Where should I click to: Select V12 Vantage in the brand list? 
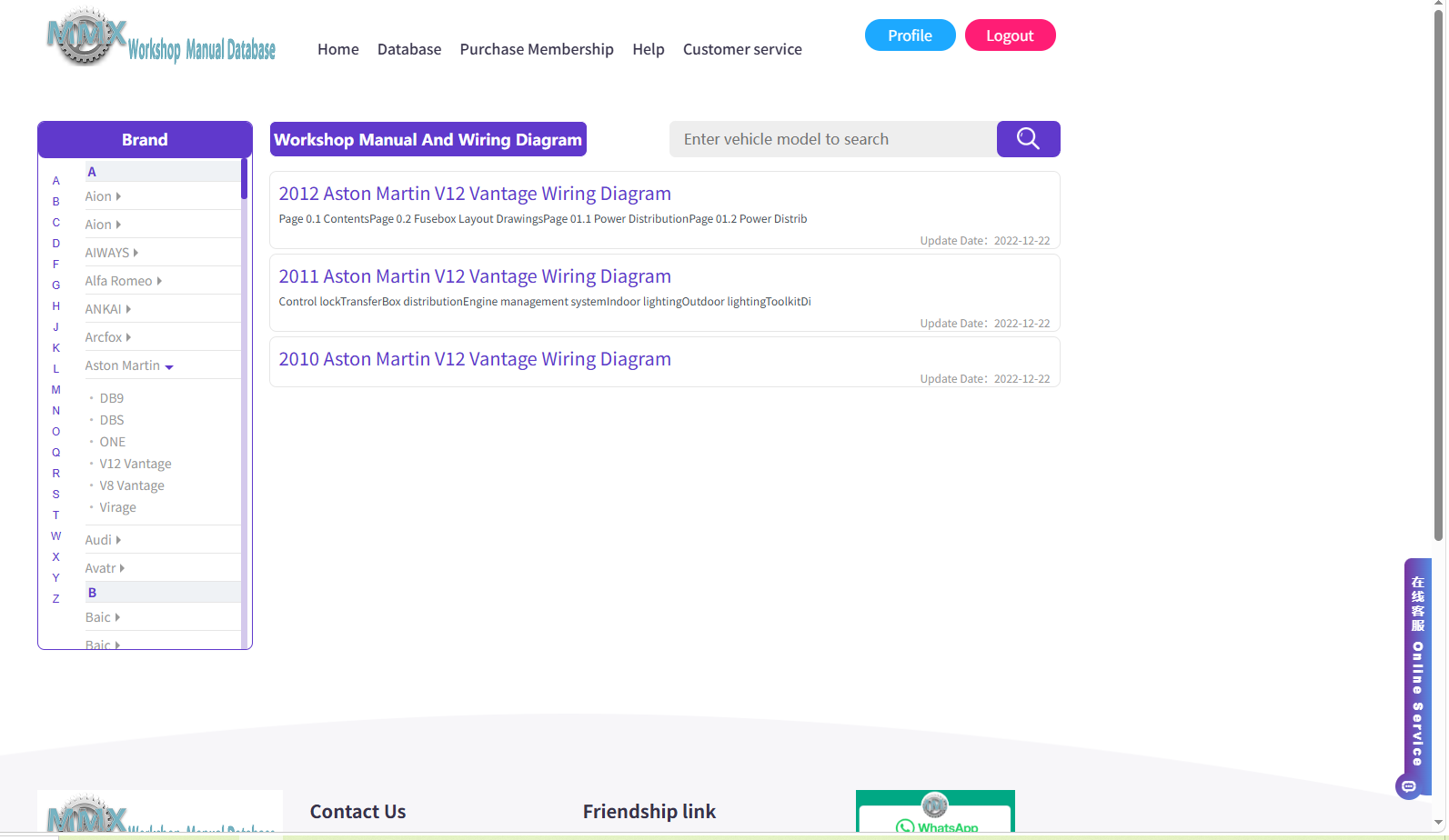(x=136, y=464)
